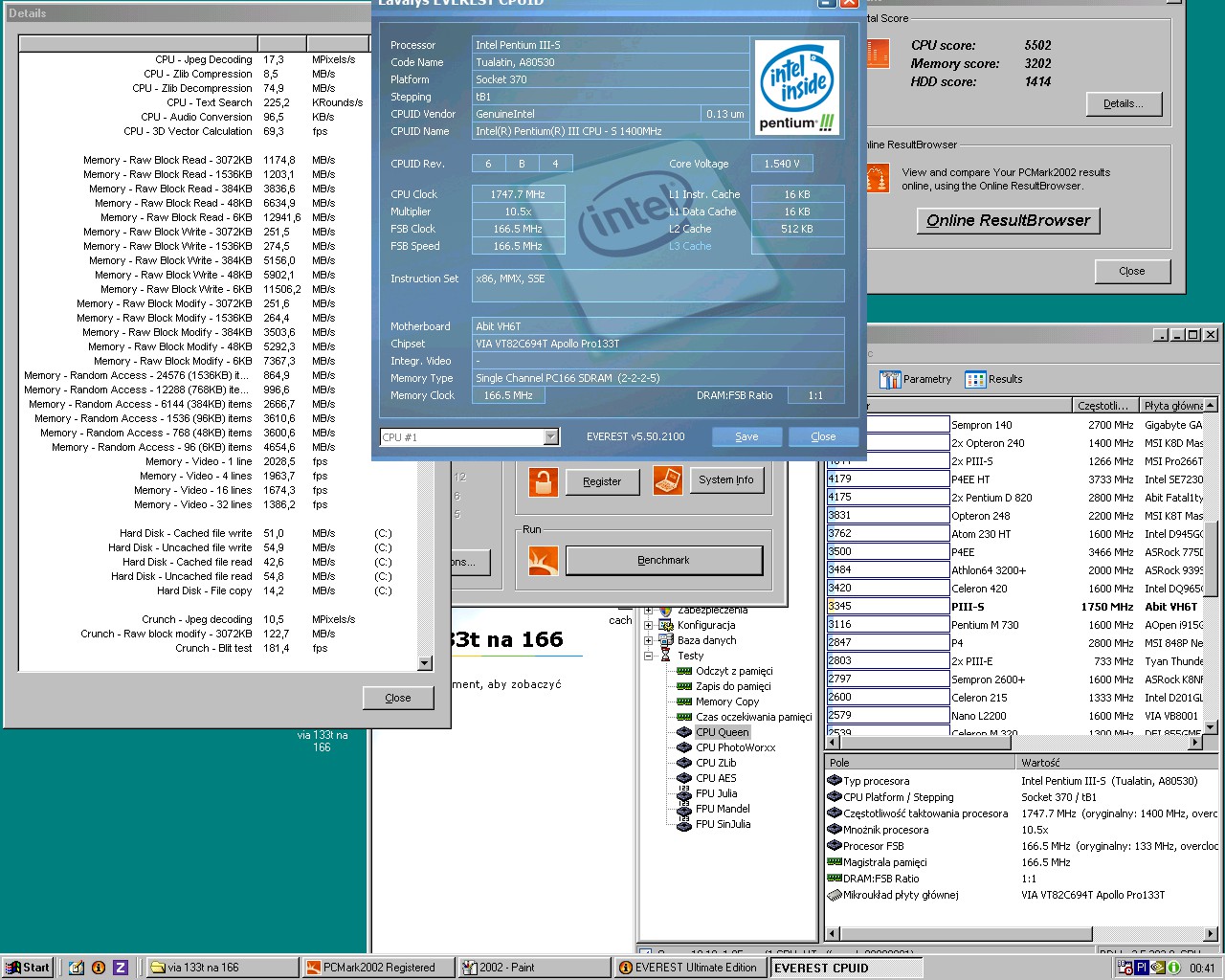The height and width of the screenshot is (980, 1225).
Task: Expand the Konfiguracja tree node
Action: pyautogui.click(x=648, y=625)
